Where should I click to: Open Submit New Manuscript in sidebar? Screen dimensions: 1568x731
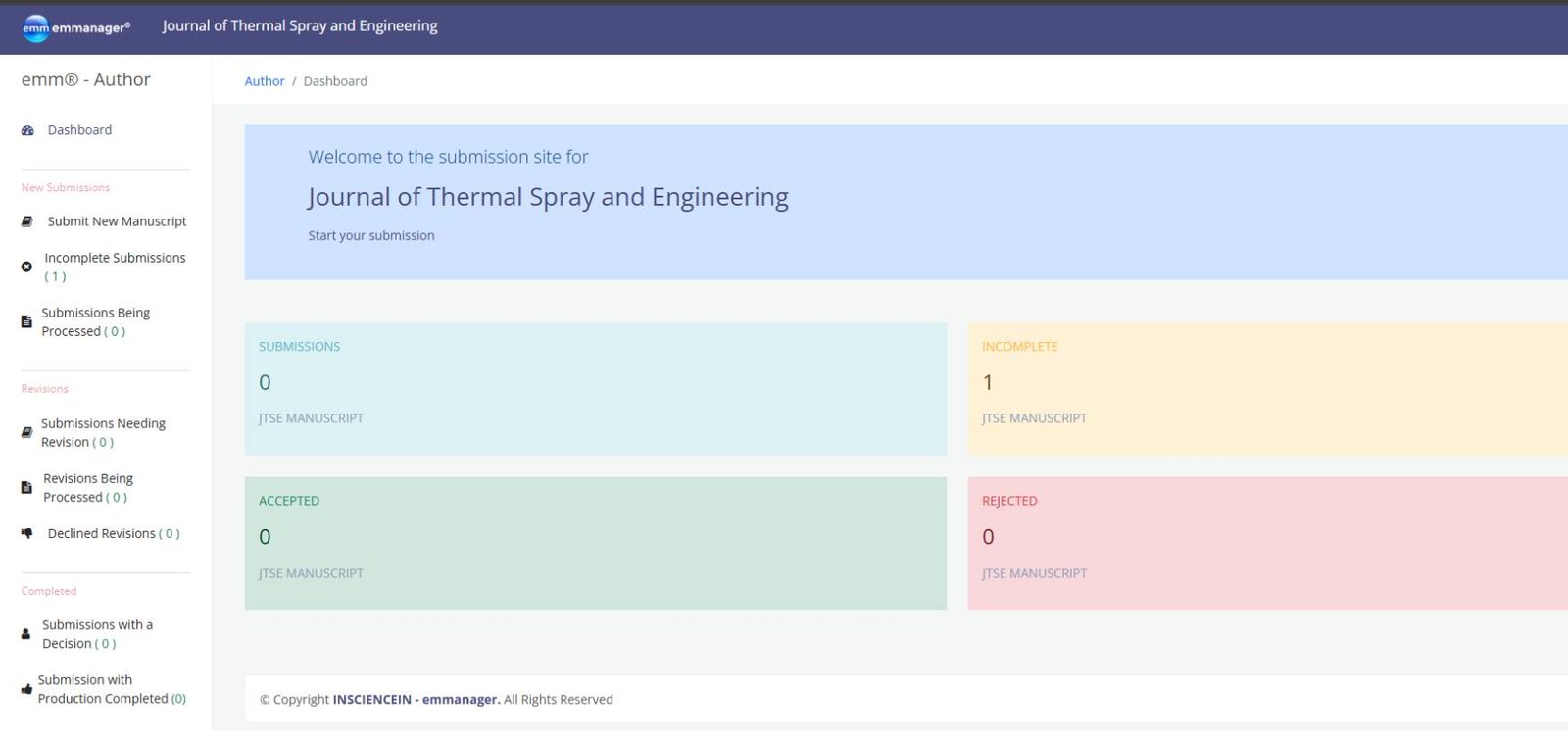click(117, 221)
